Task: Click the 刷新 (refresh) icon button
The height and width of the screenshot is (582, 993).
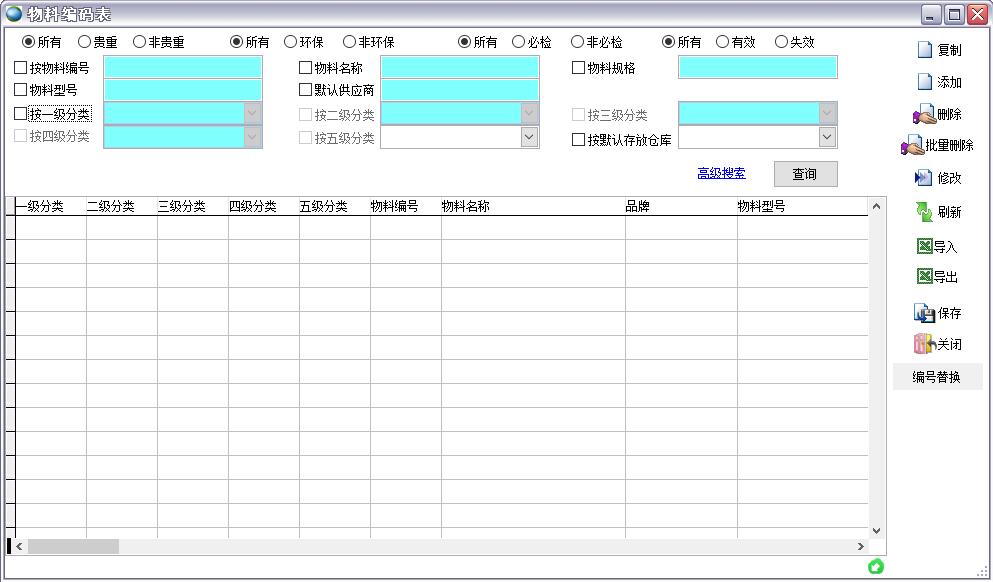Action: (x=924, y=212)
